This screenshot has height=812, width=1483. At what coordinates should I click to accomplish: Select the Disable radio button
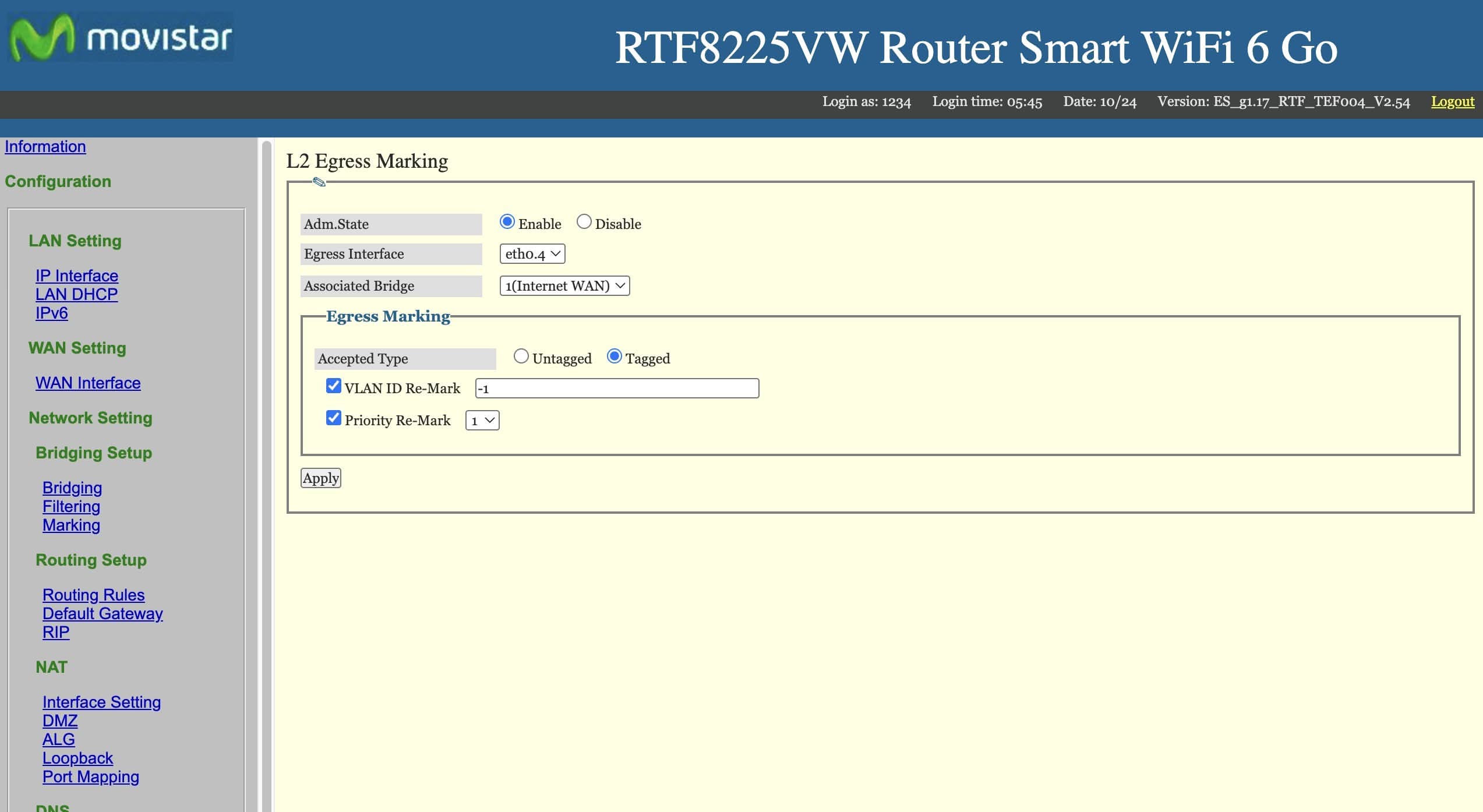[584, 222]
